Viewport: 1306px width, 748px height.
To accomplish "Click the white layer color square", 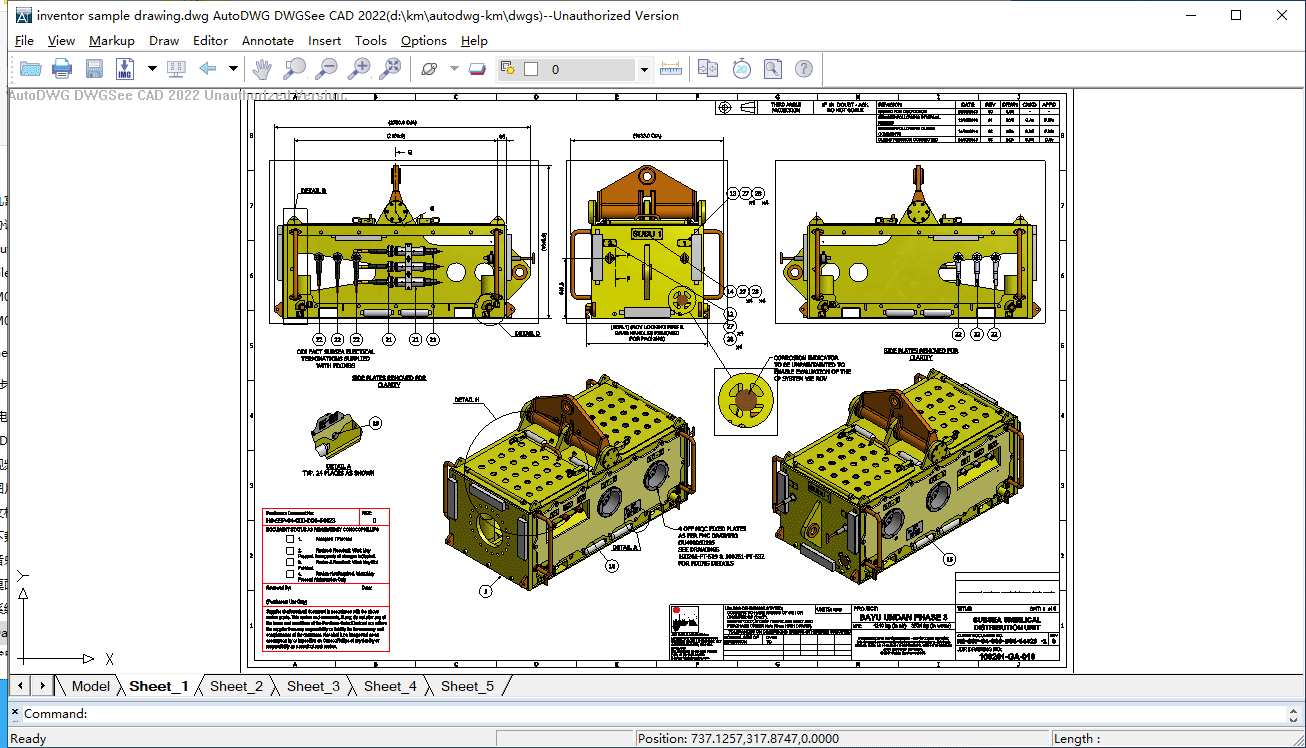I will (531, 69).
